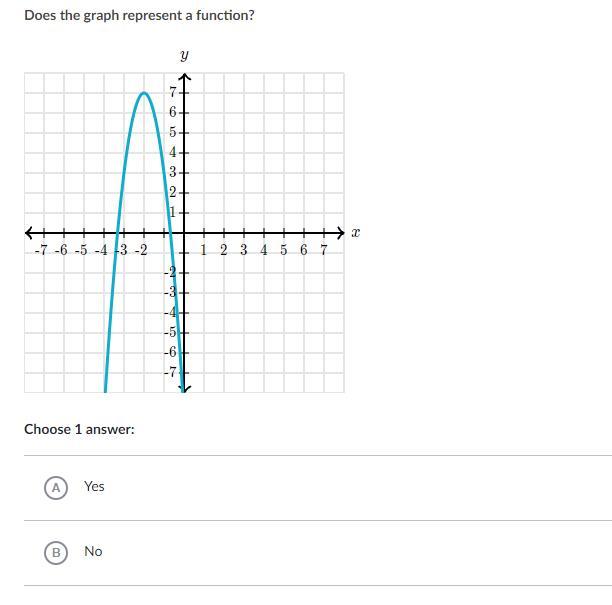
Task: Click the y-axis label letter y
Action: tap(184, 55)
